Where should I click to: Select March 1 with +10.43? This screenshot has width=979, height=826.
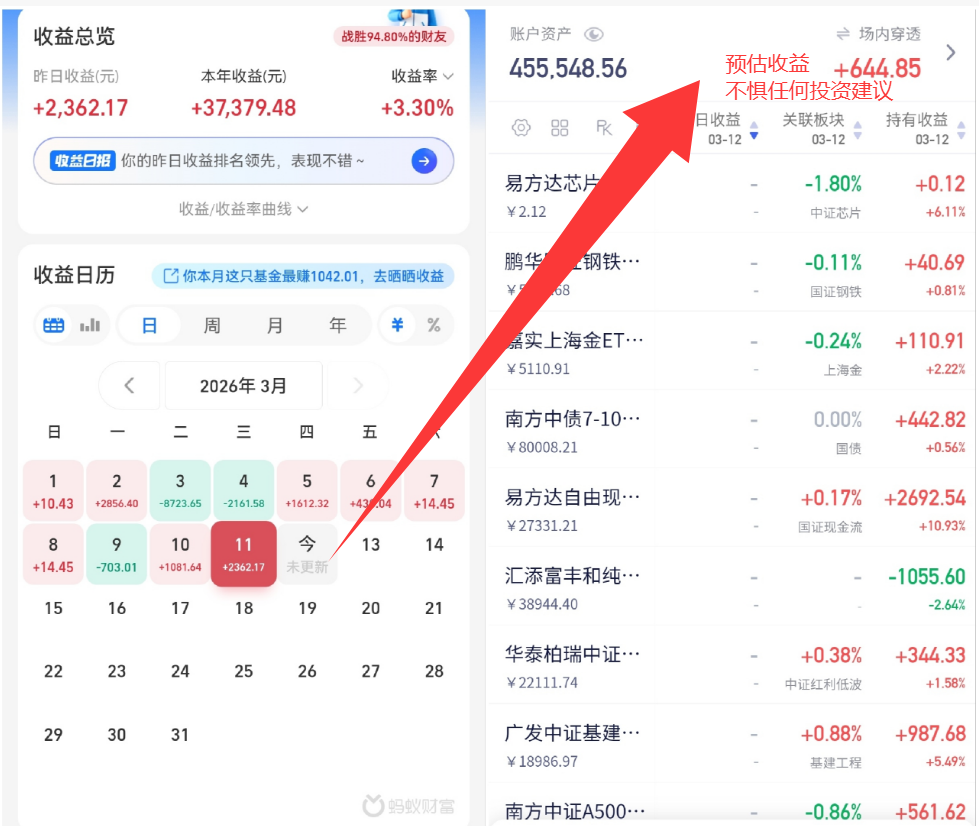[53, 491]
